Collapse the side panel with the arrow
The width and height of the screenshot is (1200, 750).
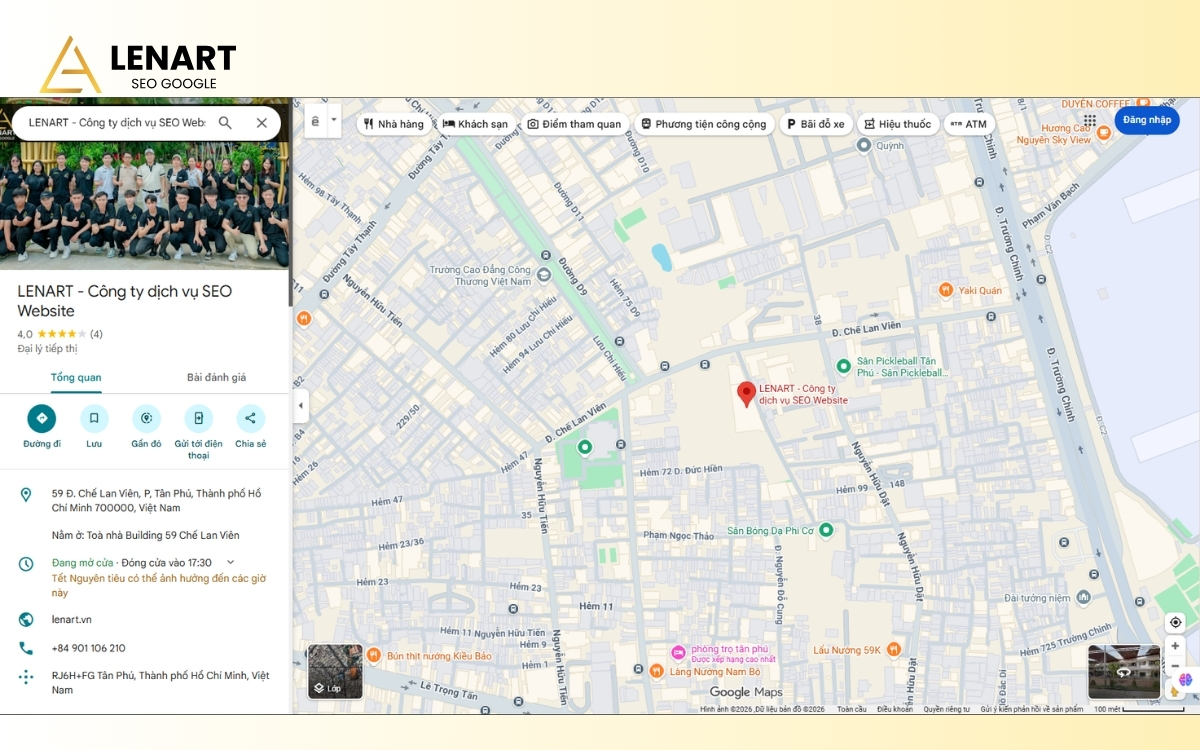(x=300, y=405)
